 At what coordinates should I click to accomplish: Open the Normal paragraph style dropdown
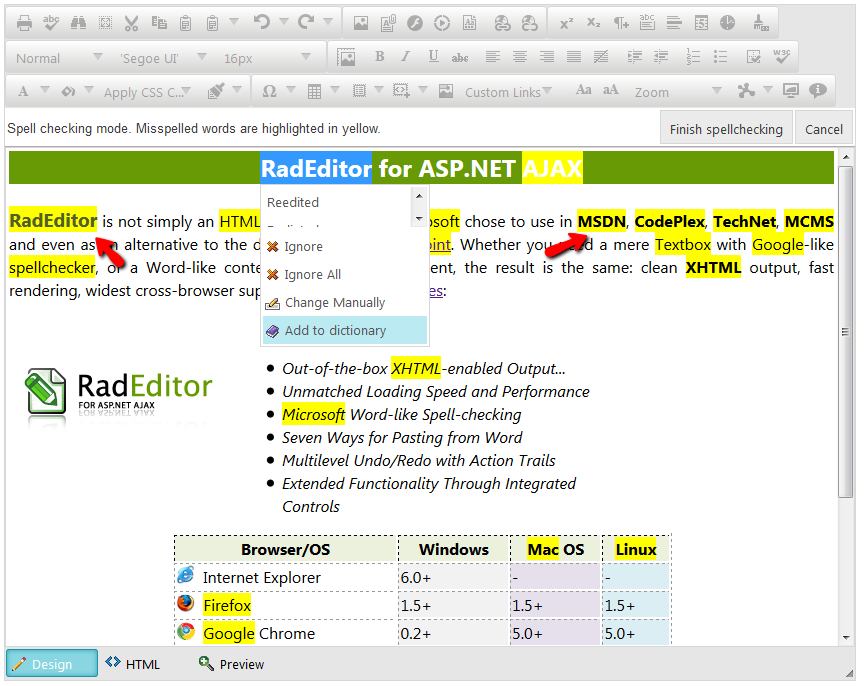[58, 58]
